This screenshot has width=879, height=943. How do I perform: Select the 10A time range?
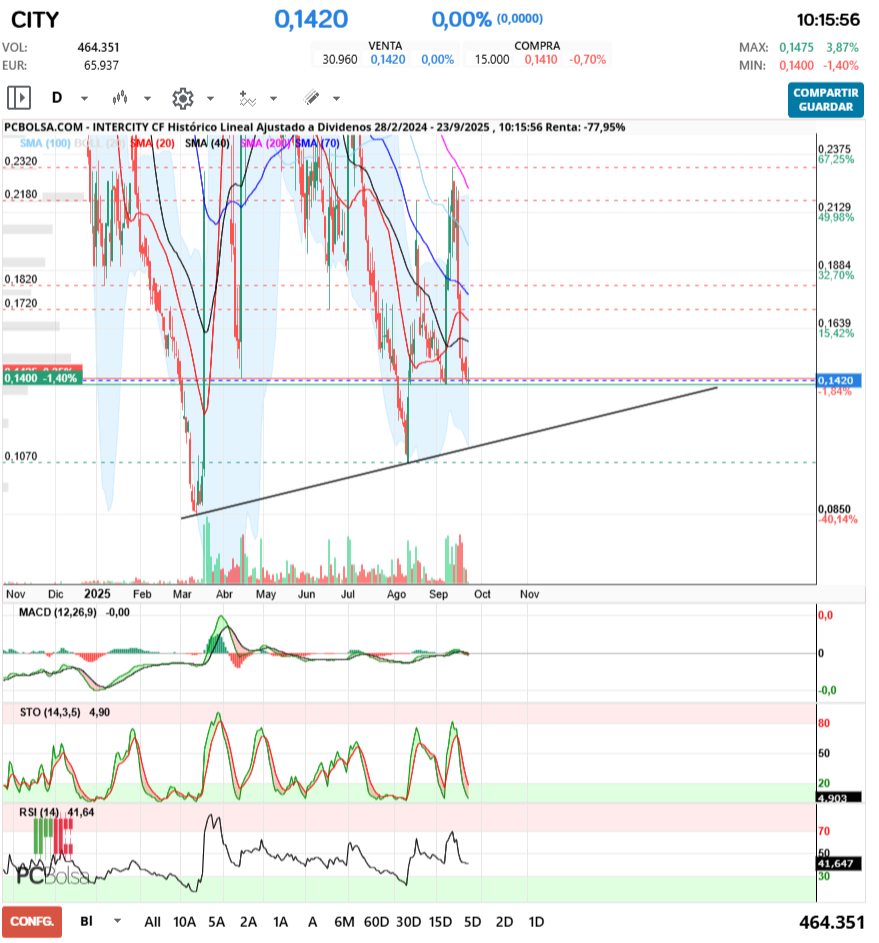click(185, 922)
